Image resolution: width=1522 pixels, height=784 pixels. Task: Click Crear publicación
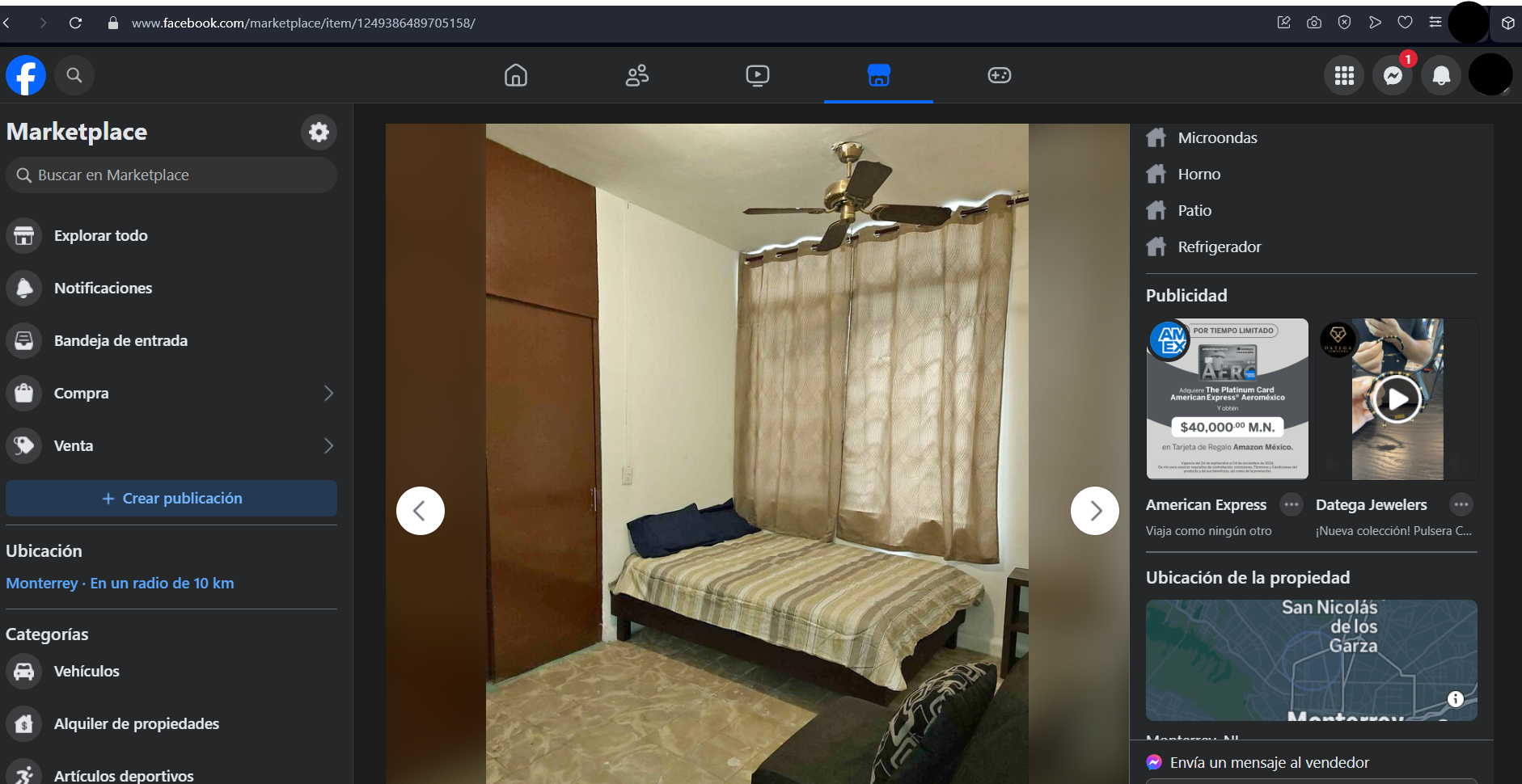pyautogui.click(x=171, y=498)
